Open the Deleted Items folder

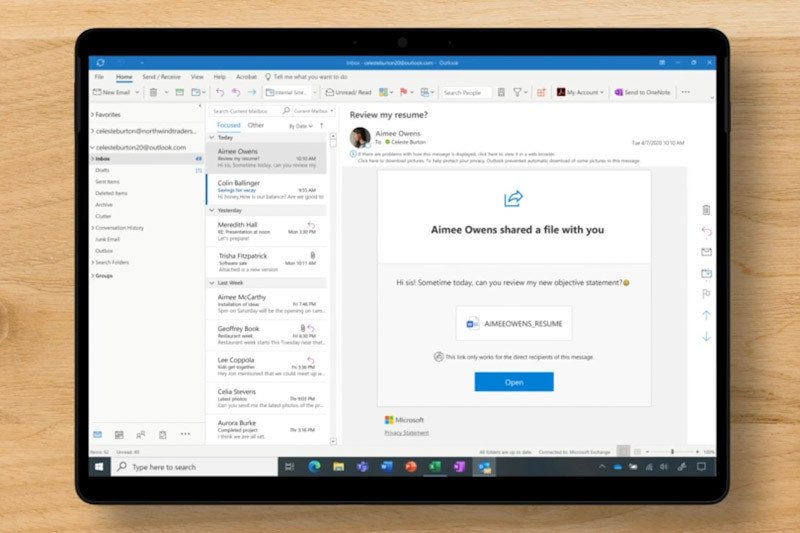(x=111, y=193)
